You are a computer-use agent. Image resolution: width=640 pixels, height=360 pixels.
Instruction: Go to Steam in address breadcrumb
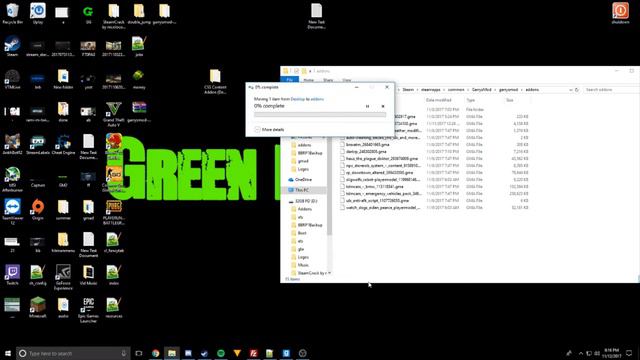click(408, 89)
